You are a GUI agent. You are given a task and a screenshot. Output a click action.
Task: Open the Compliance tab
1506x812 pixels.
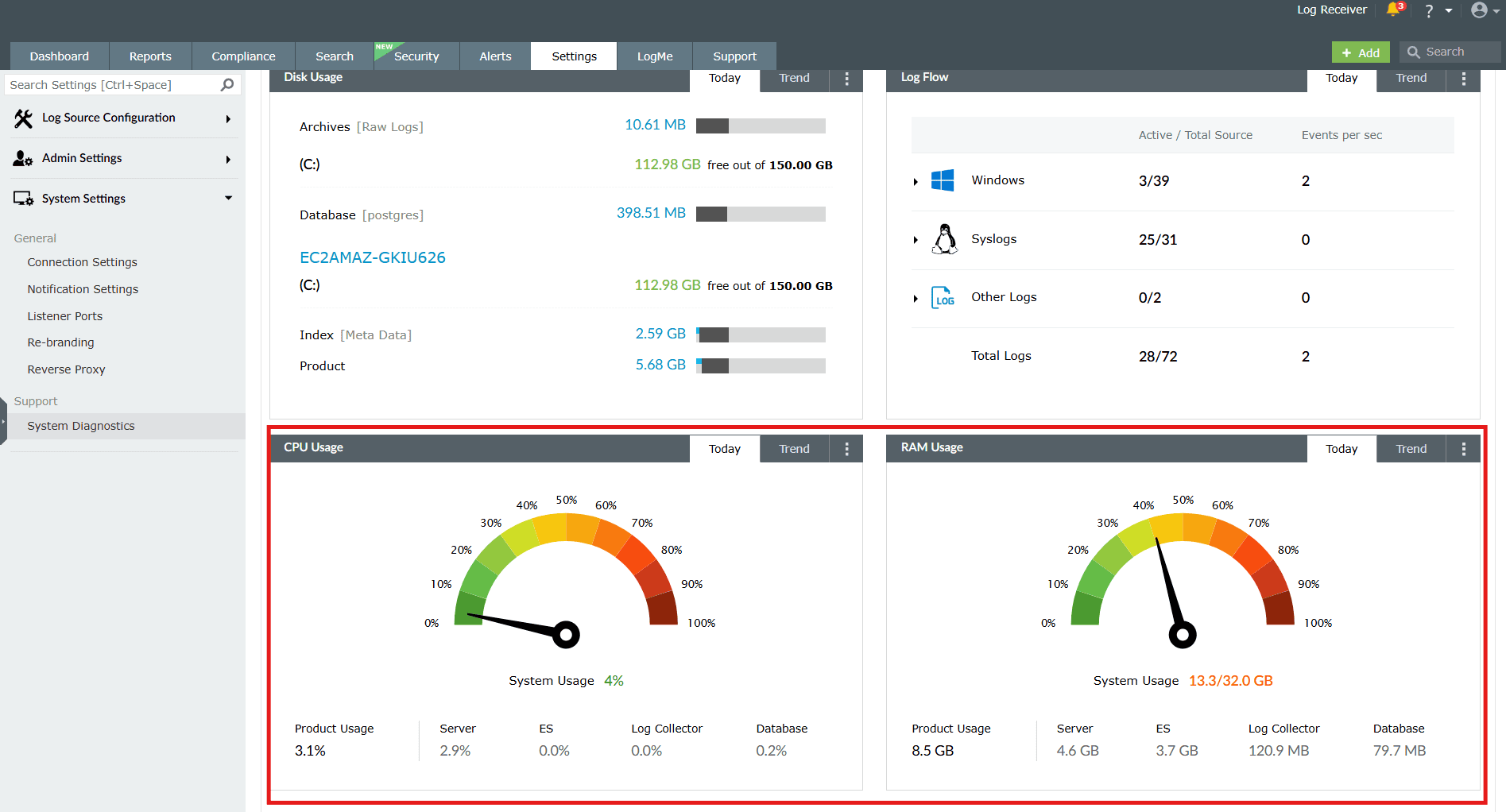242,56
